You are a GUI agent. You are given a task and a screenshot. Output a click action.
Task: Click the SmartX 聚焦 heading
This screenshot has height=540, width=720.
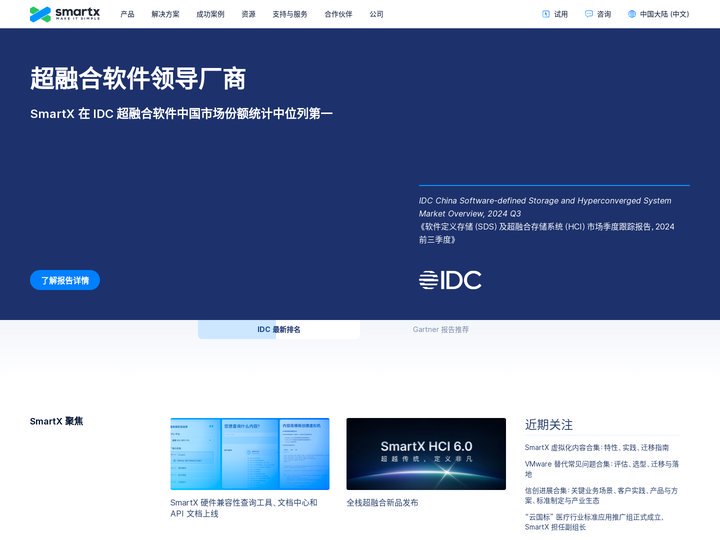pos(56,421)
